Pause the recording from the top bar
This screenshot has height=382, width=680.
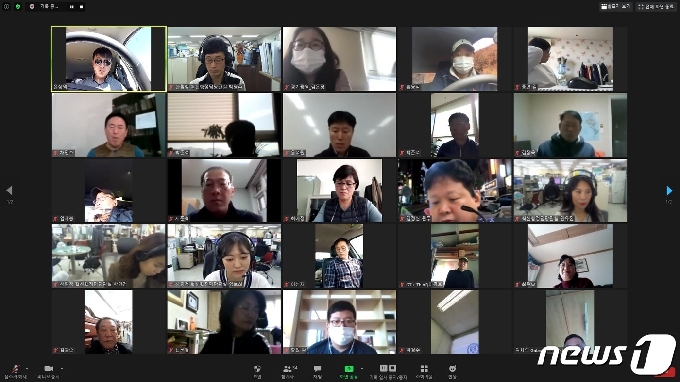coord(72,7)
